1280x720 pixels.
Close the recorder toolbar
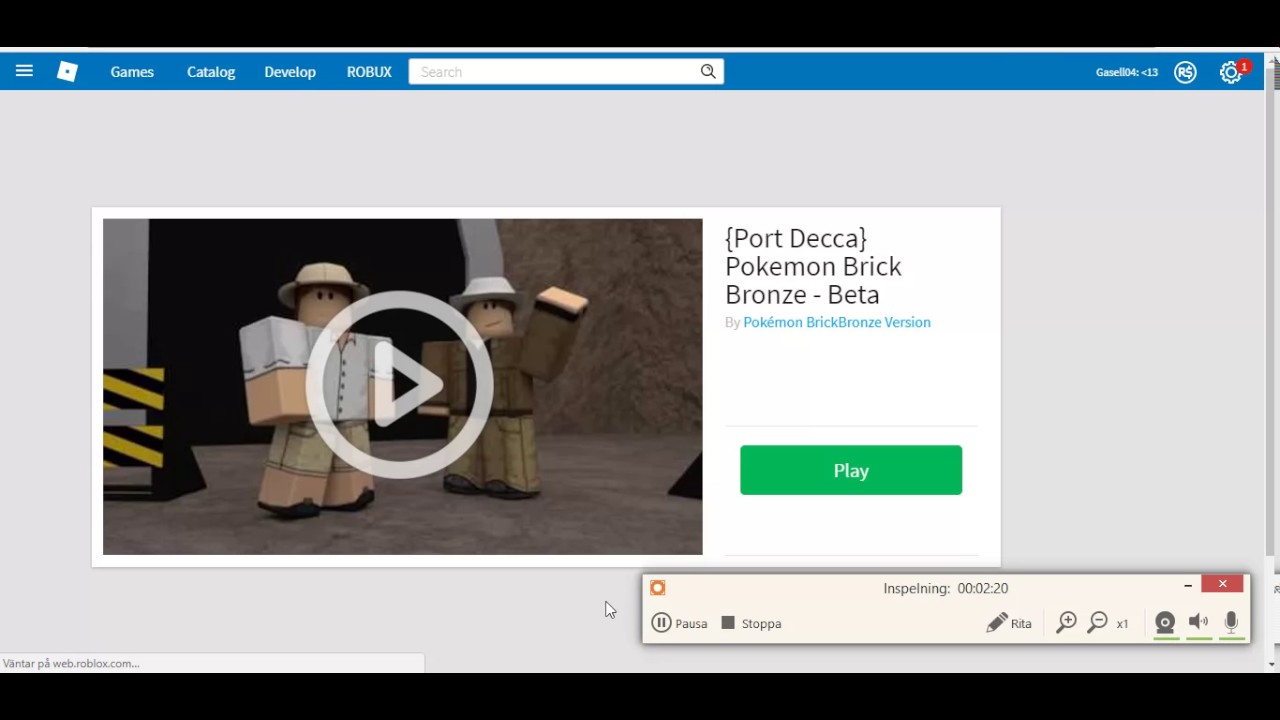tap(1222, 584)
